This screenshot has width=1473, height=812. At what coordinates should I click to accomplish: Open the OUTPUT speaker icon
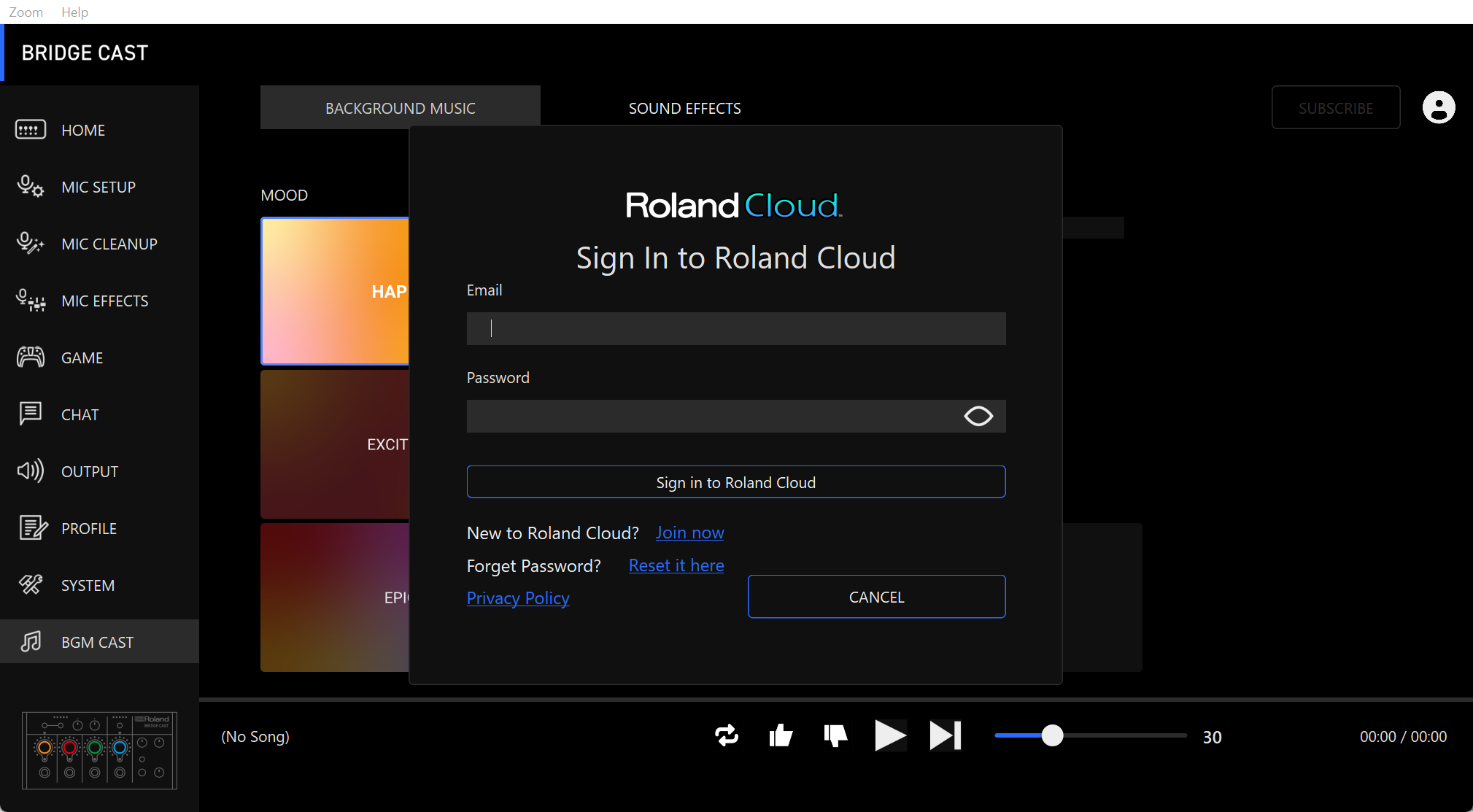coord(31,471)
